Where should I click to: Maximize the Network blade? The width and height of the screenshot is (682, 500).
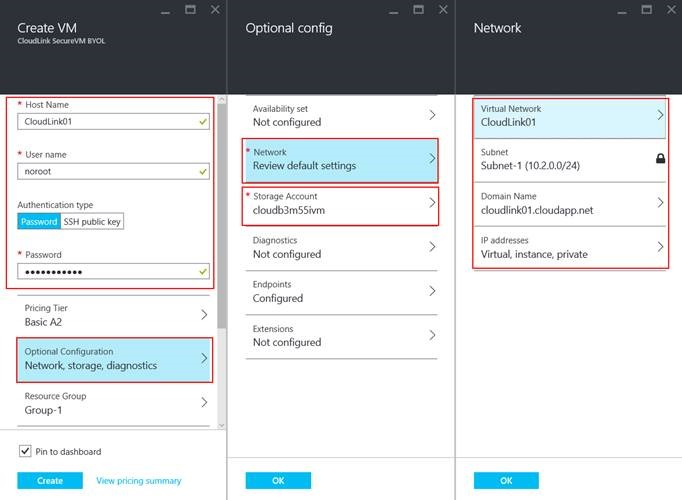click(645, 9)
